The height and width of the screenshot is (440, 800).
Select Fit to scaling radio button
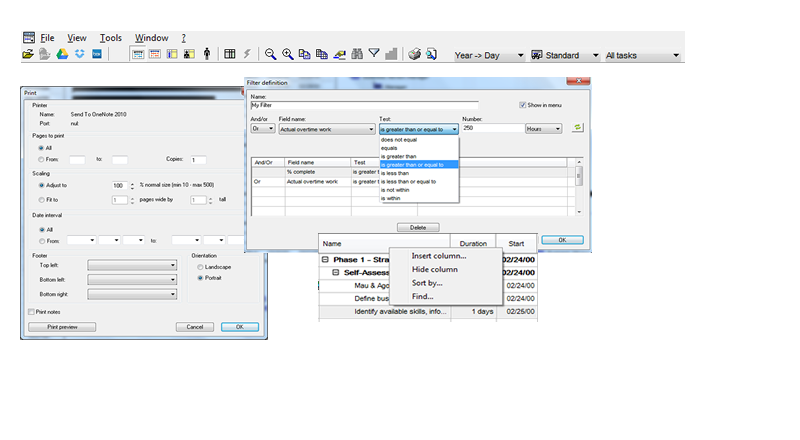tap(41, 200)
